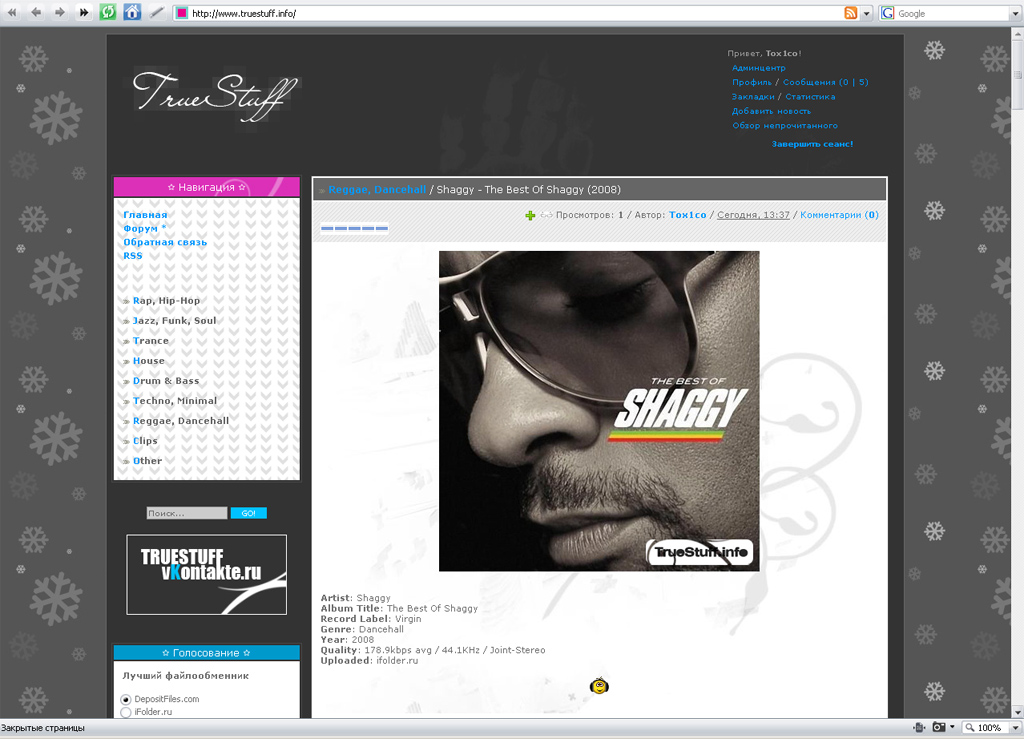The height and width of the screenshot is (739, 1024).
Task: Click the TrueStuff logo
Action: [x=216, y=97]
